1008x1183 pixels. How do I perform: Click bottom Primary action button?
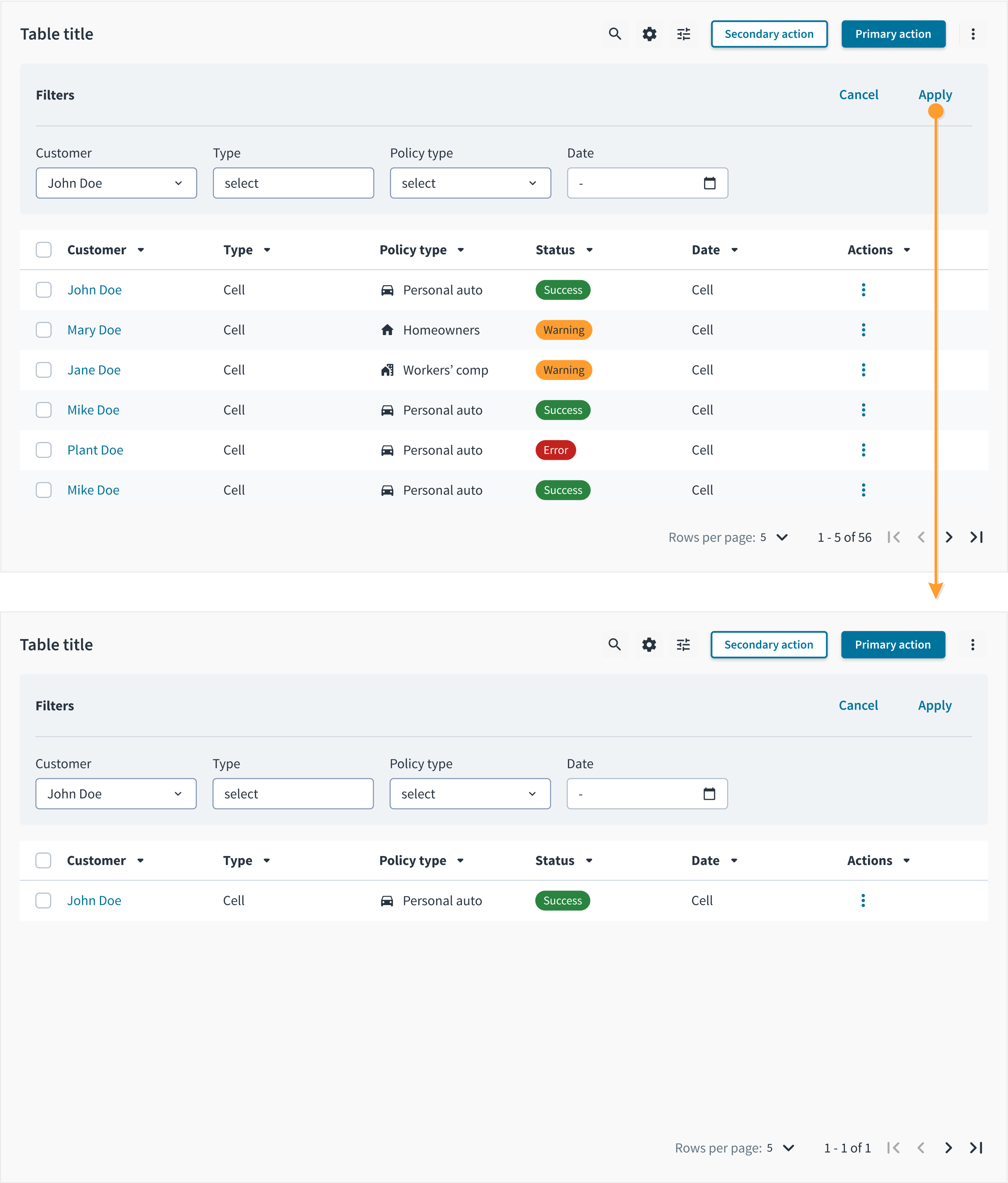[x=893, y=645]
